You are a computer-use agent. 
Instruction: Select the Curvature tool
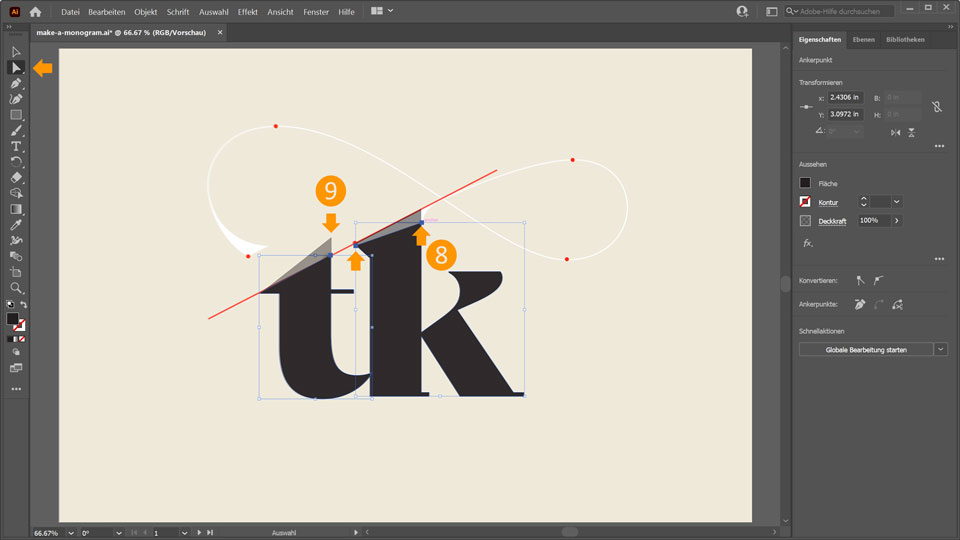coord(16,99)
